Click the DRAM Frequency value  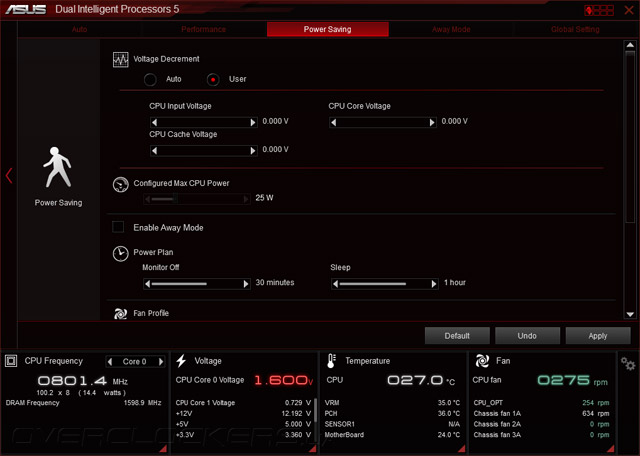[x=142, y=403]
